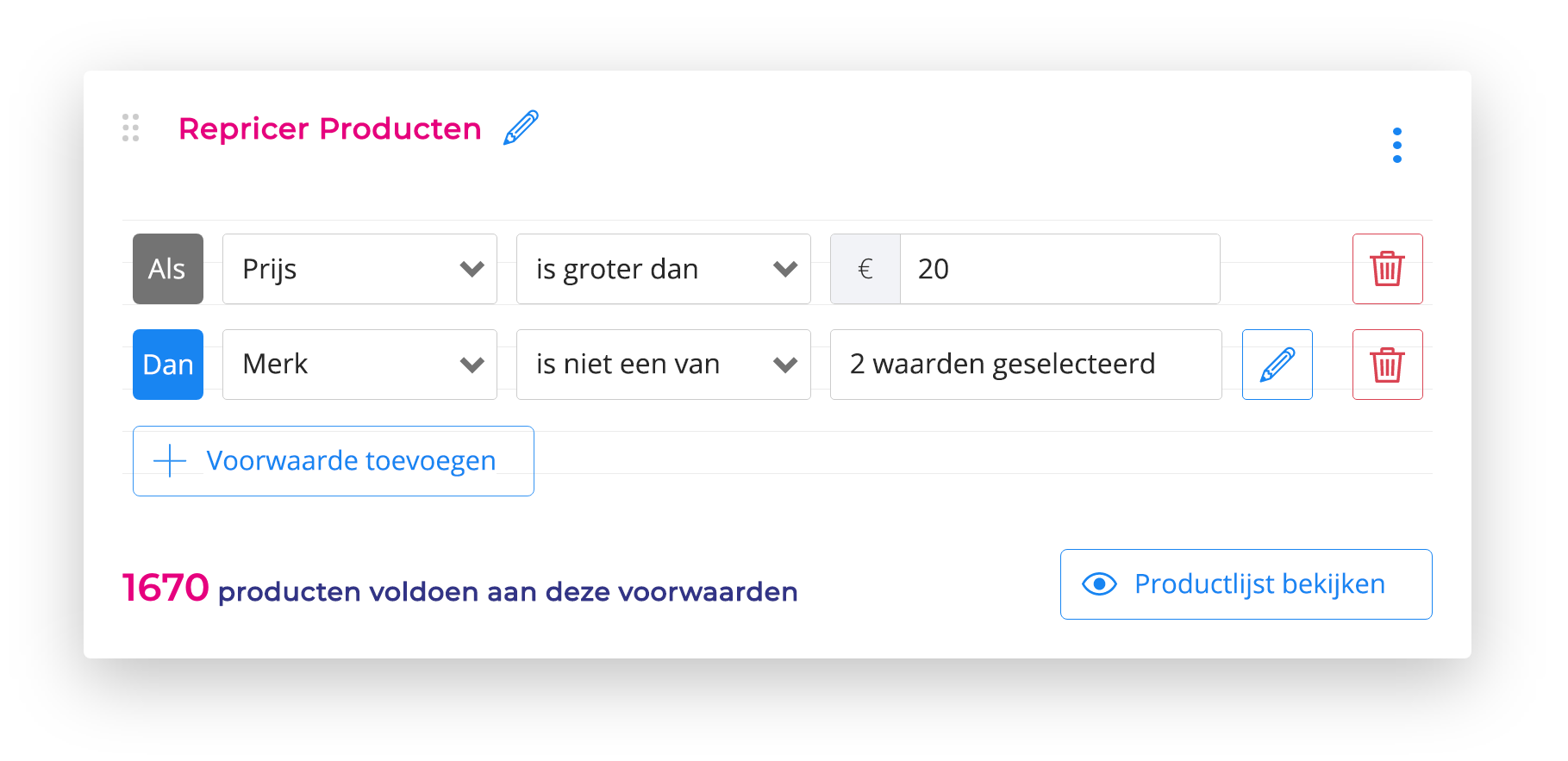Viewport: 1568px width, 761px height.
Task: Delete the Merk condition with trash icon
Action: point(1387,364)
